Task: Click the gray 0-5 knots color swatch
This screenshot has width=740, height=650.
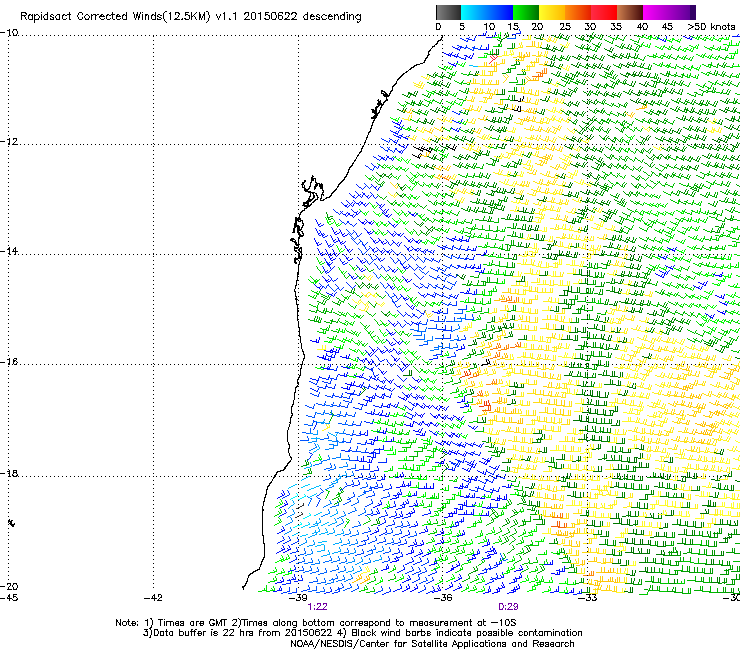Action: [448, 12]
